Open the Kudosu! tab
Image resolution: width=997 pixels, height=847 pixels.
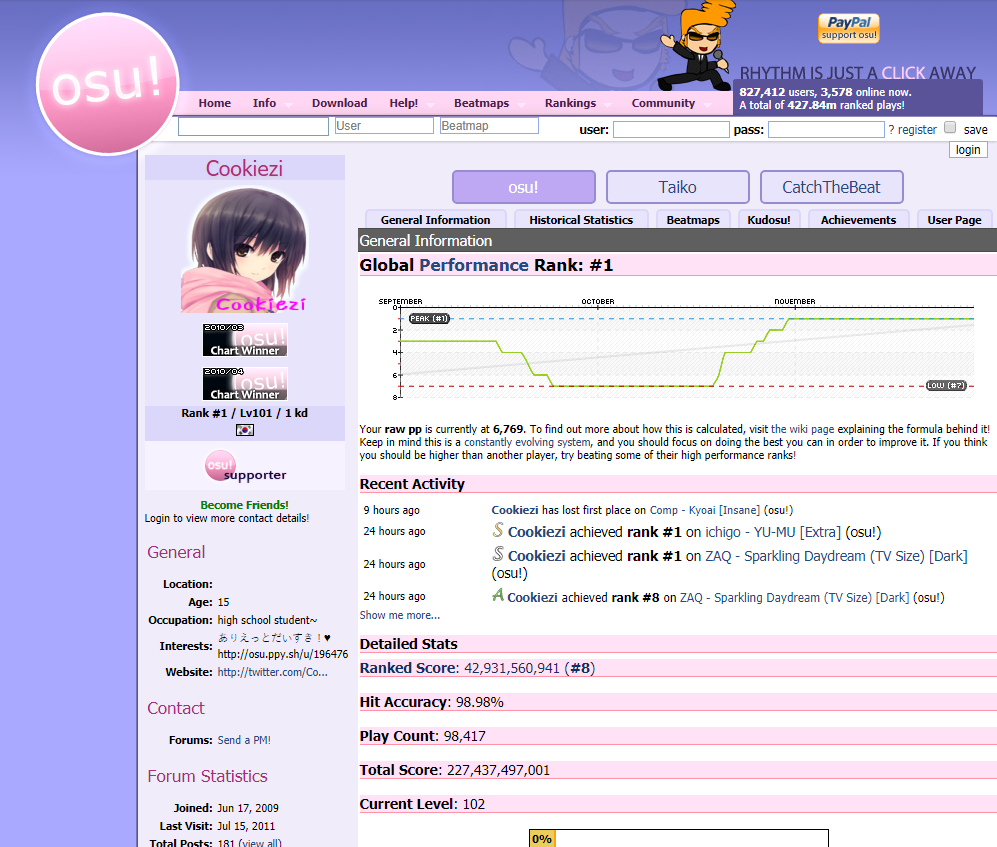pyautogui.click(x=769, y=219)
